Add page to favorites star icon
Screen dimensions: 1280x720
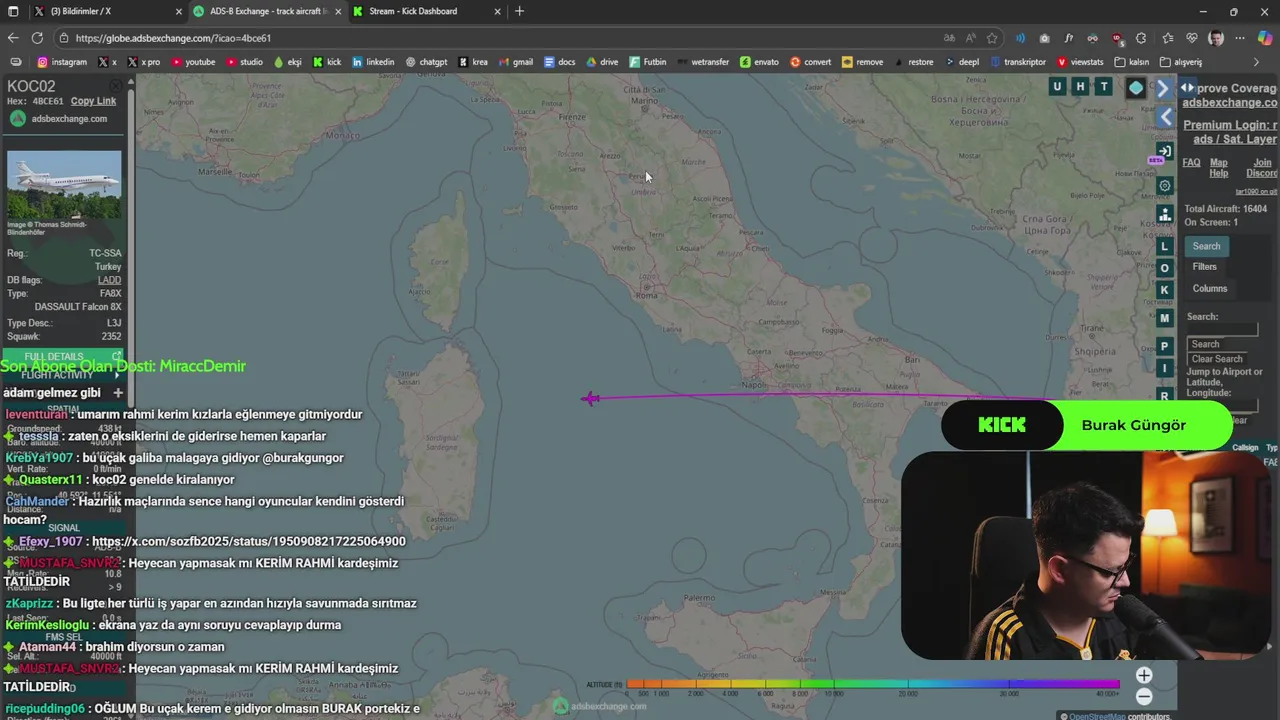pyautogui.click(x=992, y=38)
